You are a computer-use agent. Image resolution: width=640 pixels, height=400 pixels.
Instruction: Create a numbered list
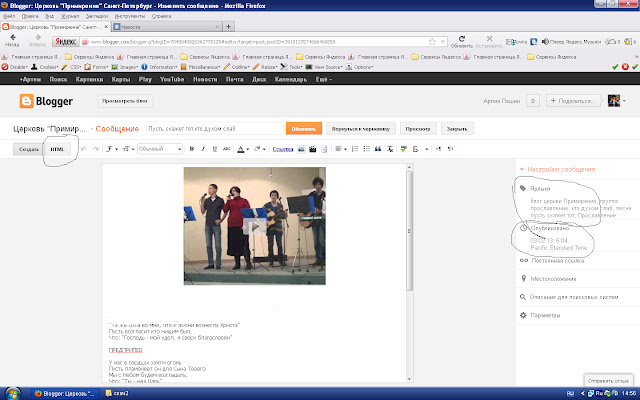[355, 149]
